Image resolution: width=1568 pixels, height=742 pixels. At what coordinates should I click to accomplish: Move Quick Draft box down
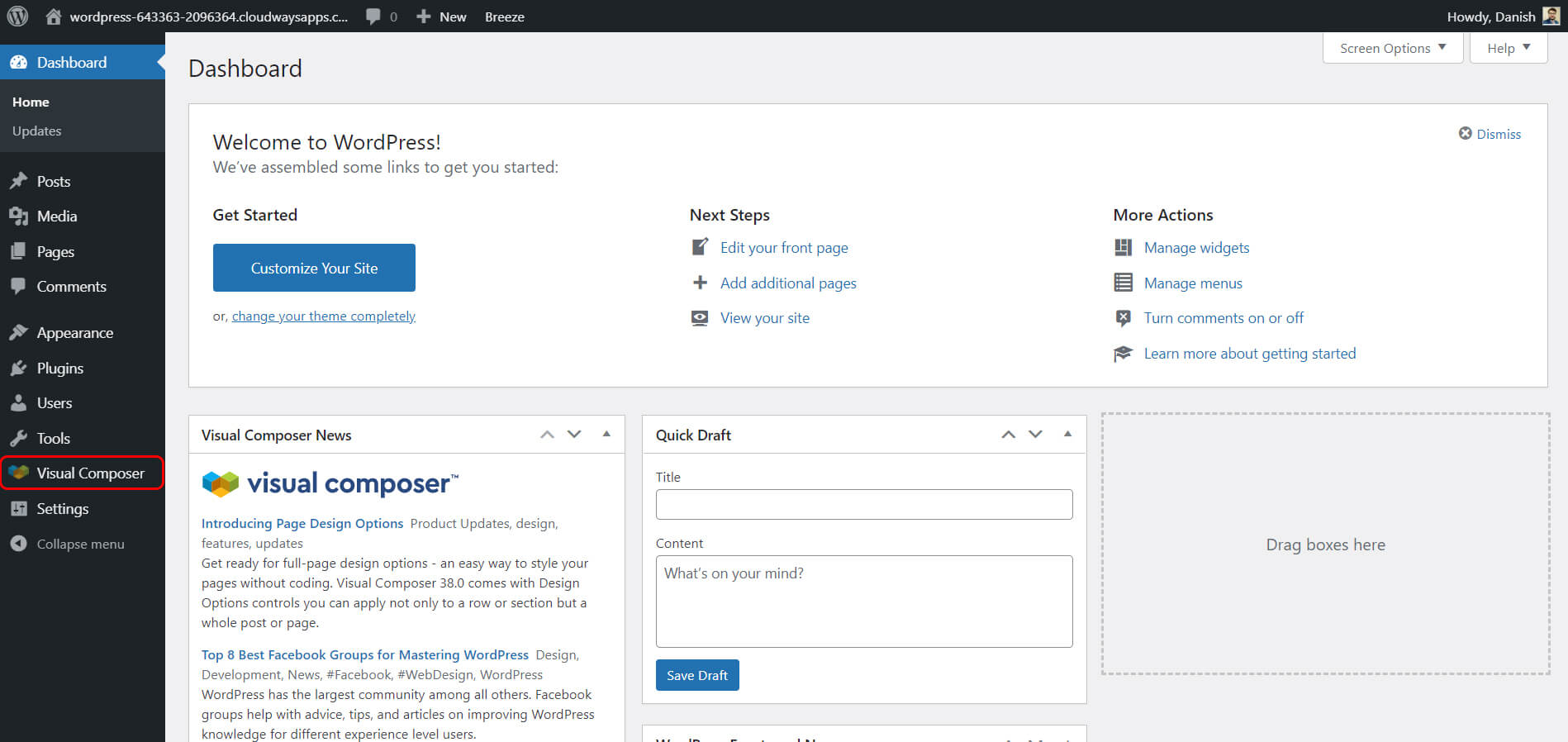pos(1035,434)
